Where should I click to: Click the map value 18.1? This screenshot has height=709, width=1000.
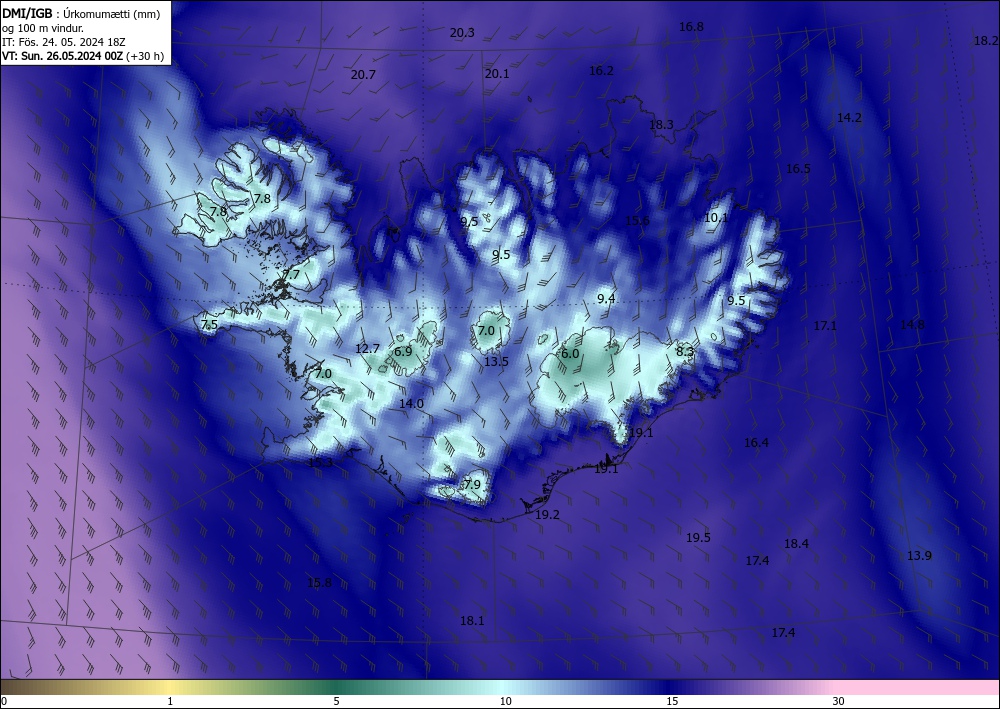pos(472,621)
